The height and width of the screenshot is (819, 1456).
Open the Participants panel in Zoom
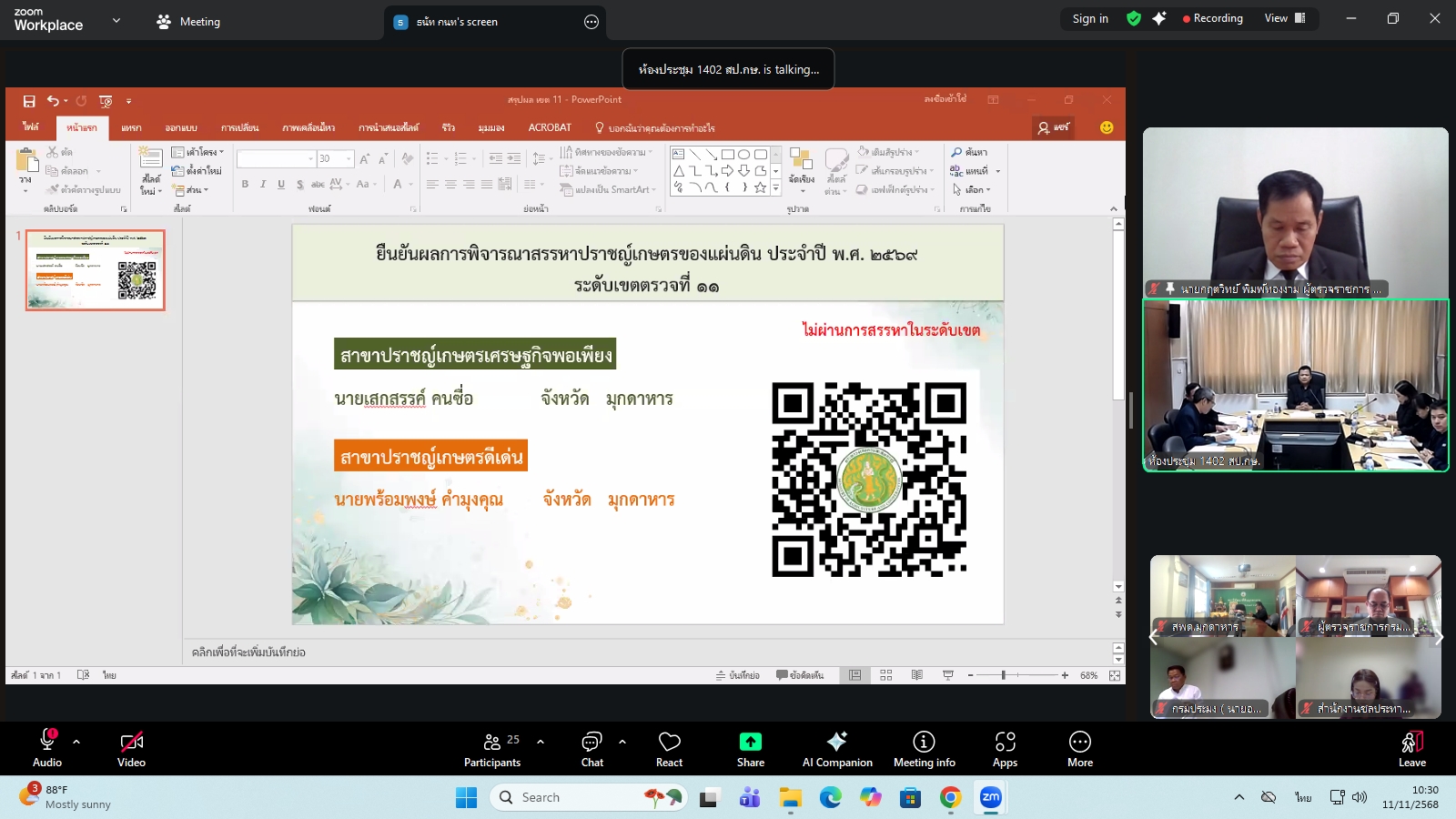pos(492,748)
